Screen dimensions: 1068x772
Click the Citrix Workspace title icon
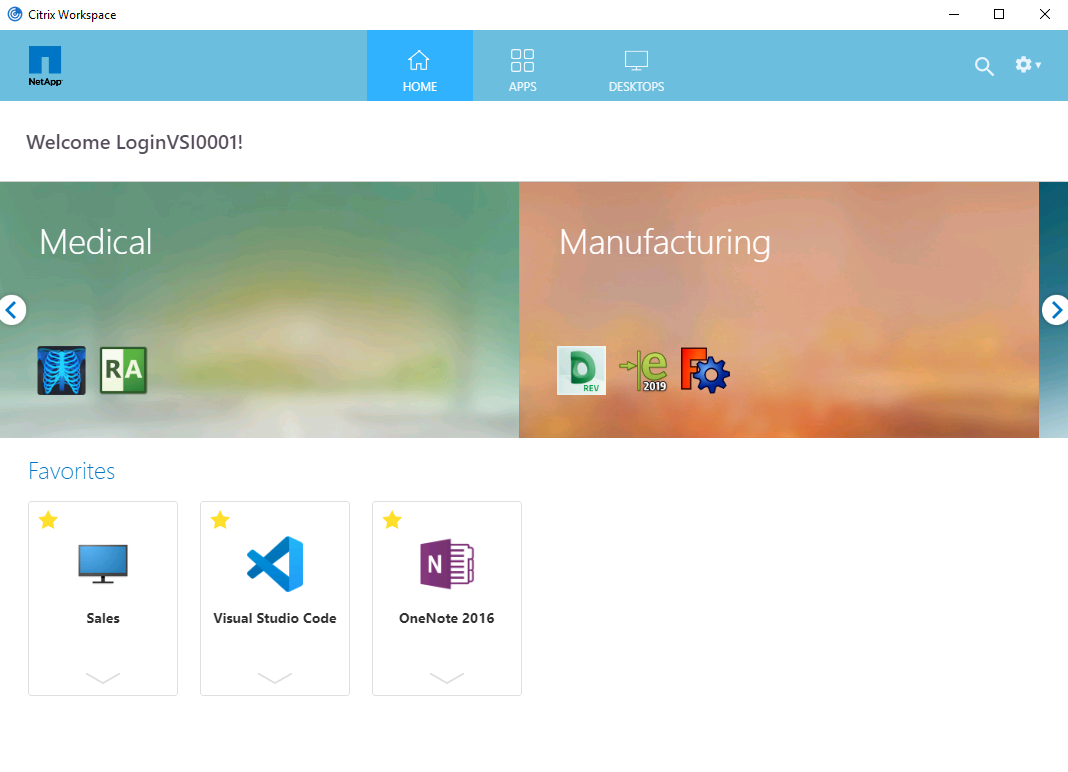[x=15, y=14]
